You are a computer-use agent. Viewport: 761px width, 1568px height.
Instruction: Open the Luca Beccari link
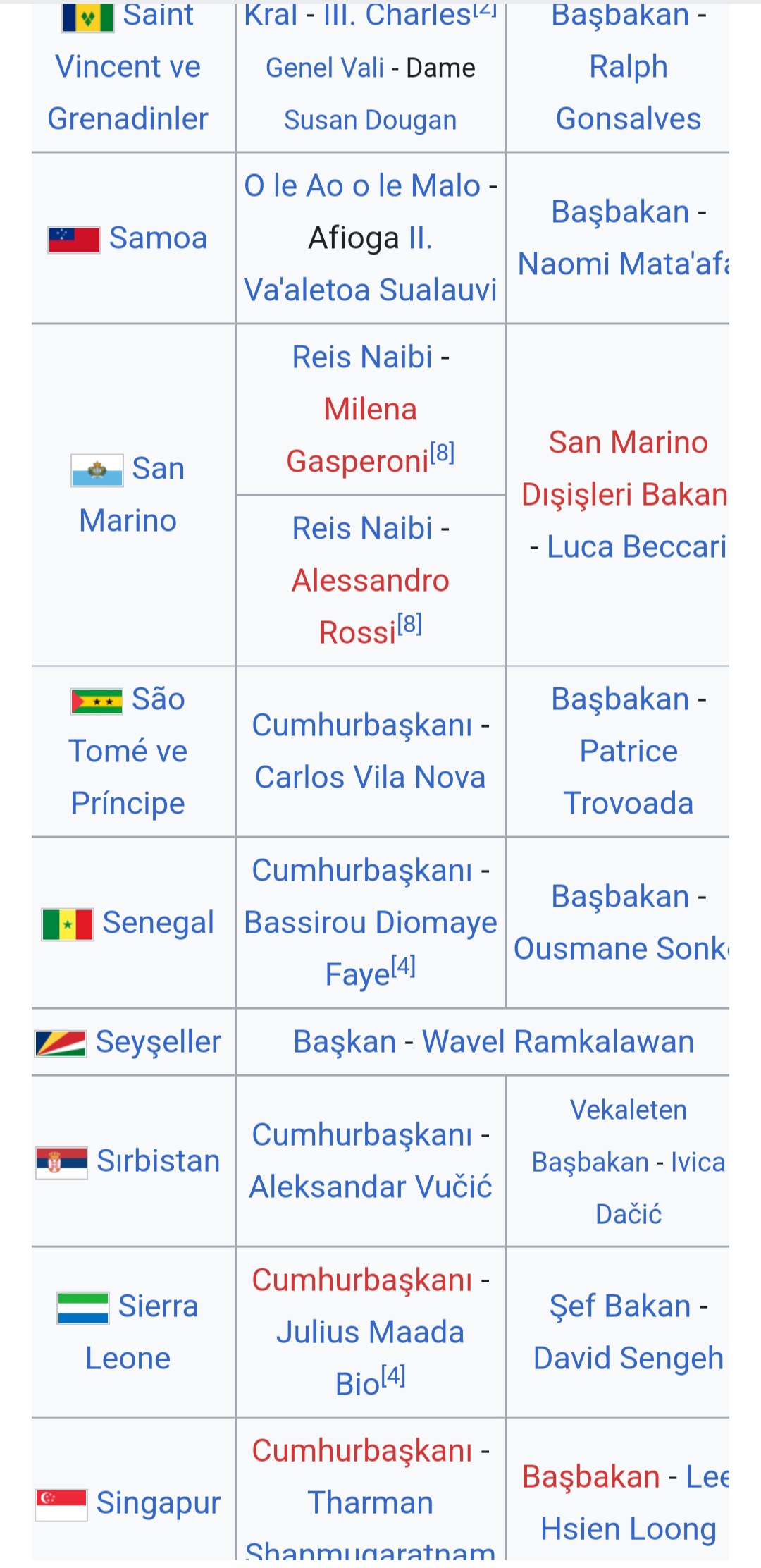pyautogui.click(x=637, y=547)
